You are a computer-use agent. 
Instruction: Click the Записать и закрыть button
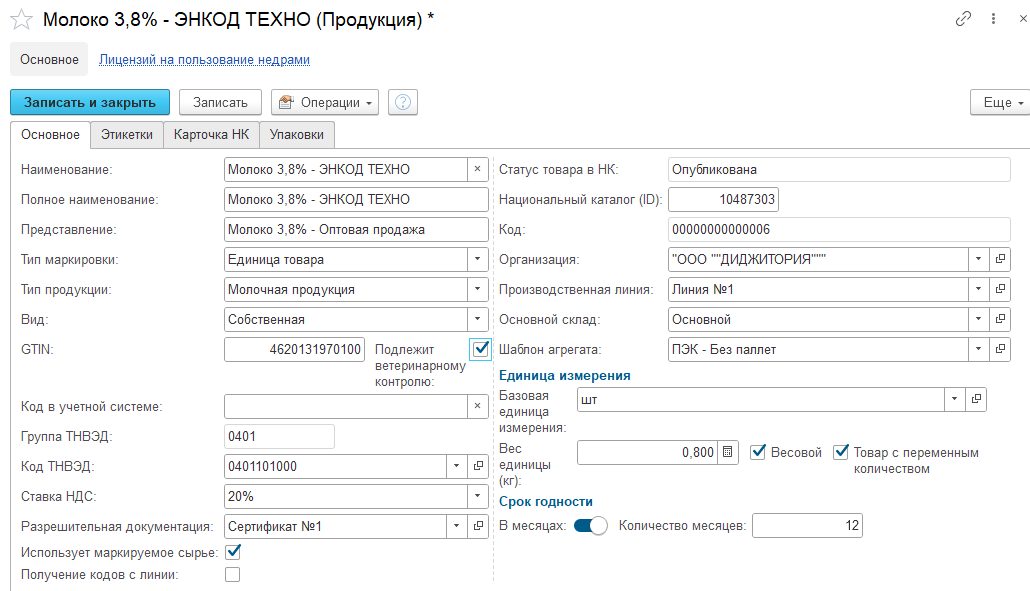(x=90, y=102)
